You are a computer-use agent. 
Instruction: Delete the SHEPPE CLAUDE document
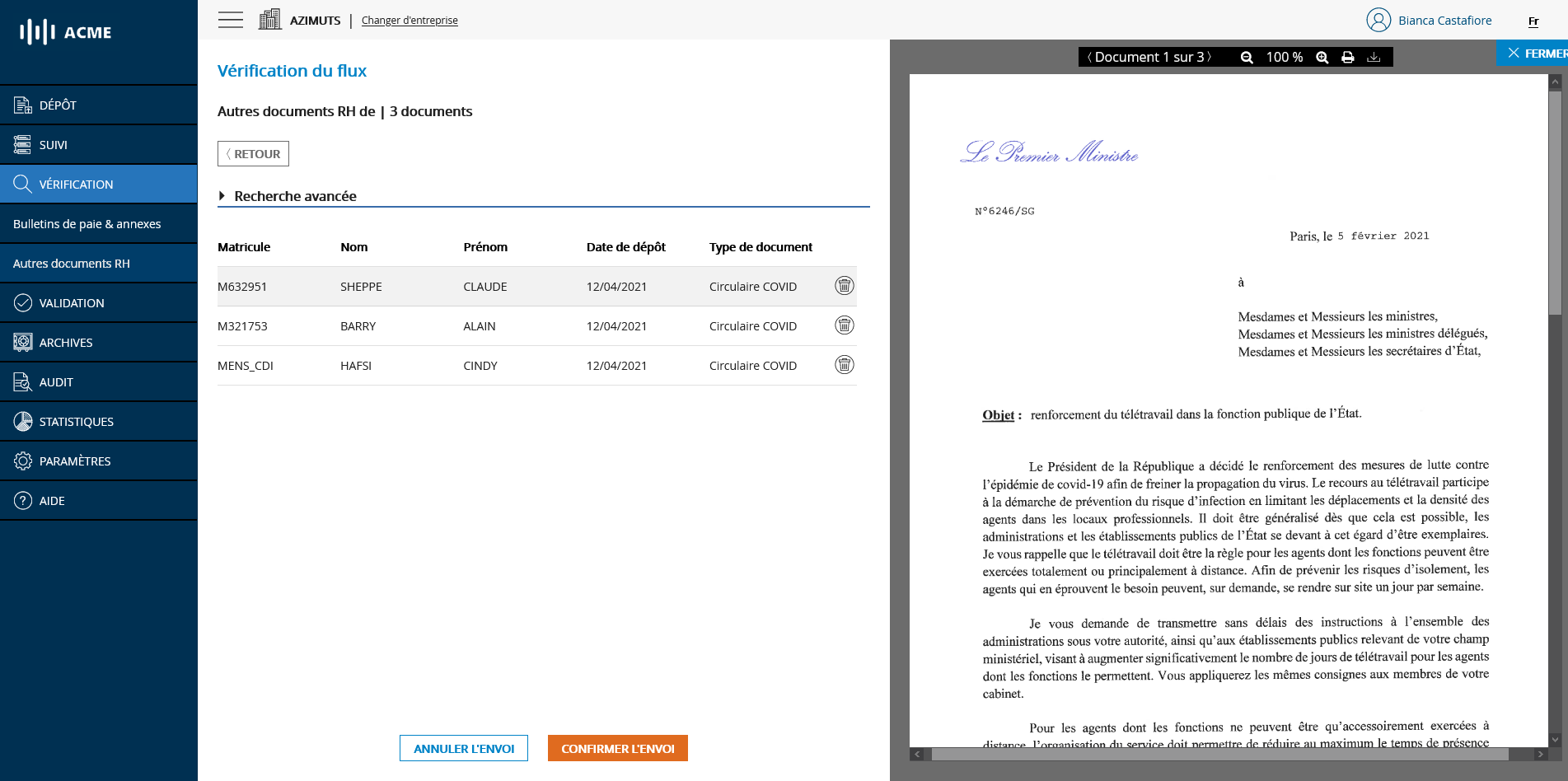[844, 286]
